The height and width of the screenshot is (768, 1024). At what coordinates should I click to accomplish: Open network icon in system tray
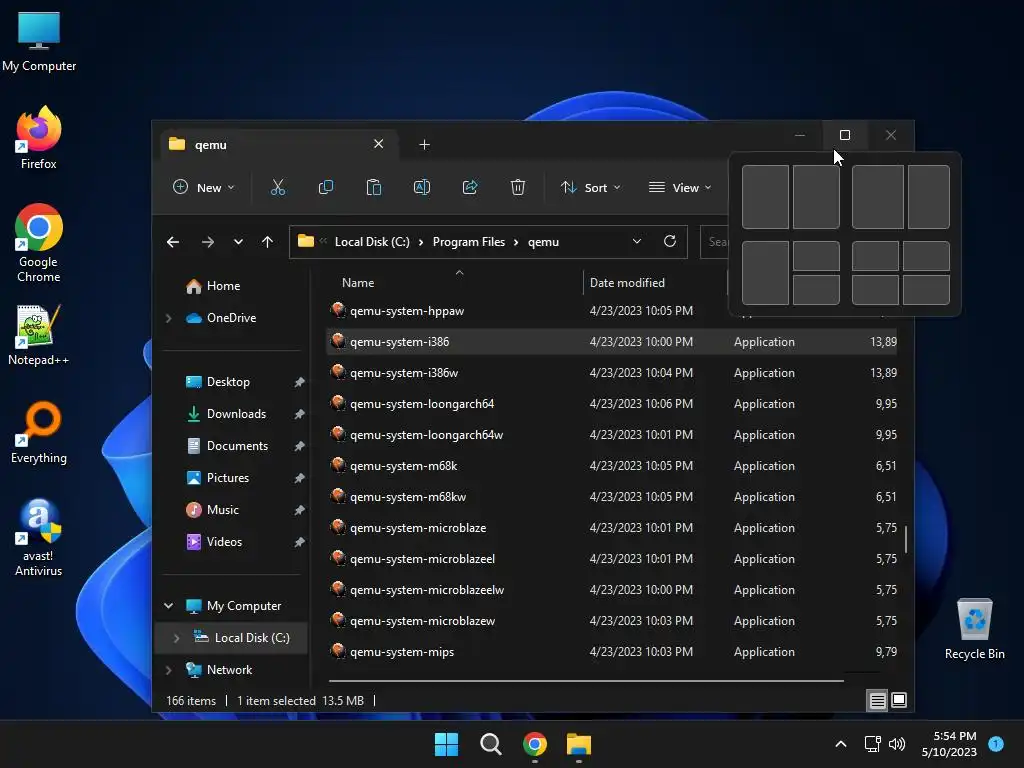872,744
